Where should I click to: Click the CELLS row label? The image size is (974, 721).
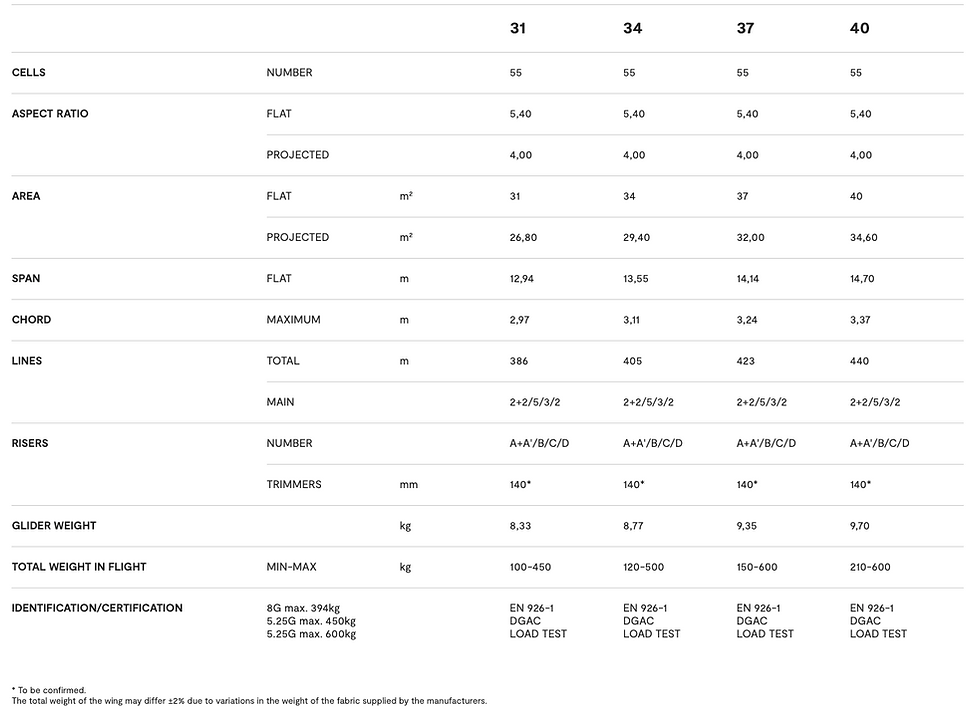[29, 73]
